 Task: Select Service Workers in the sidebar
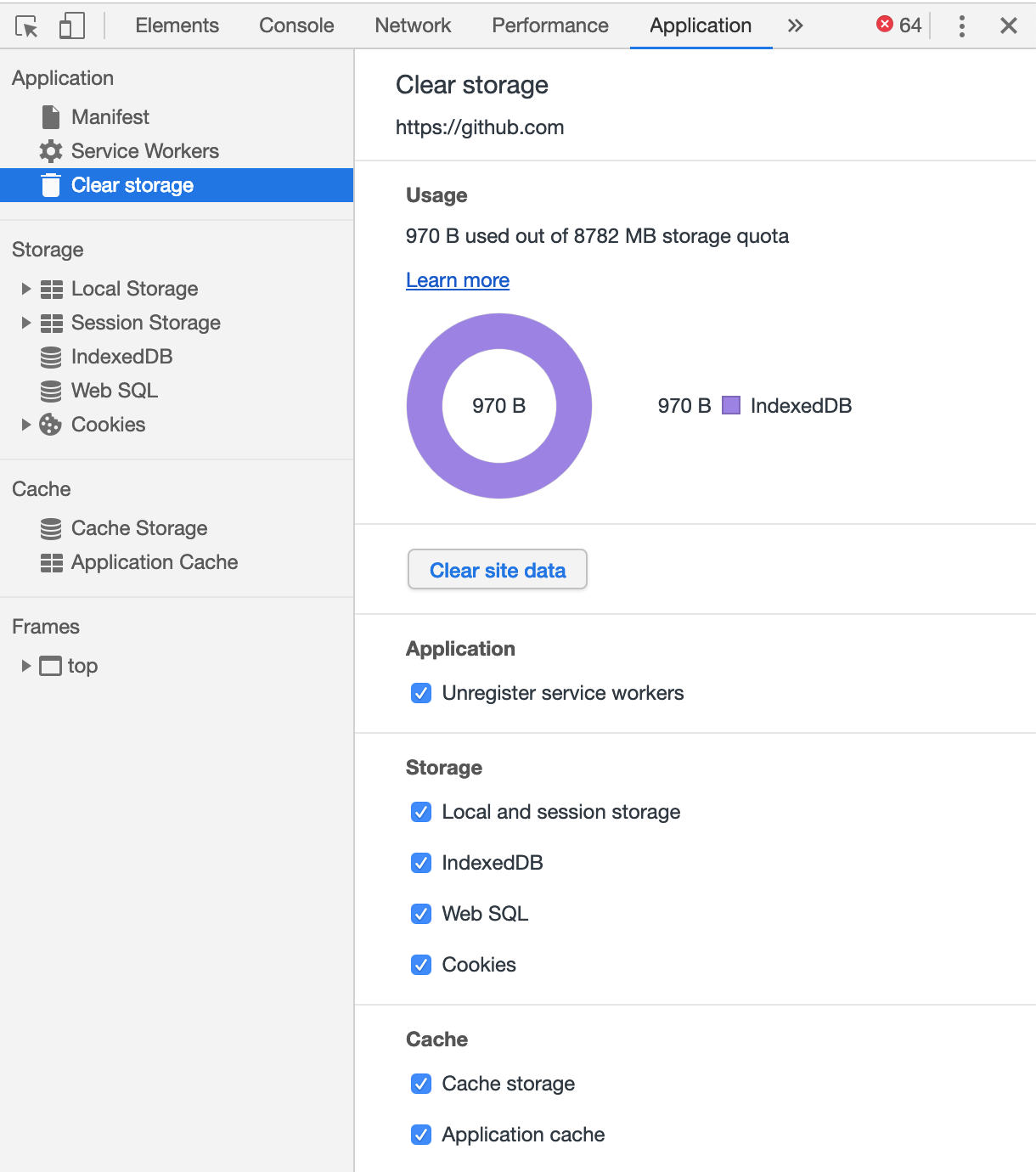[x=144, y=151]
